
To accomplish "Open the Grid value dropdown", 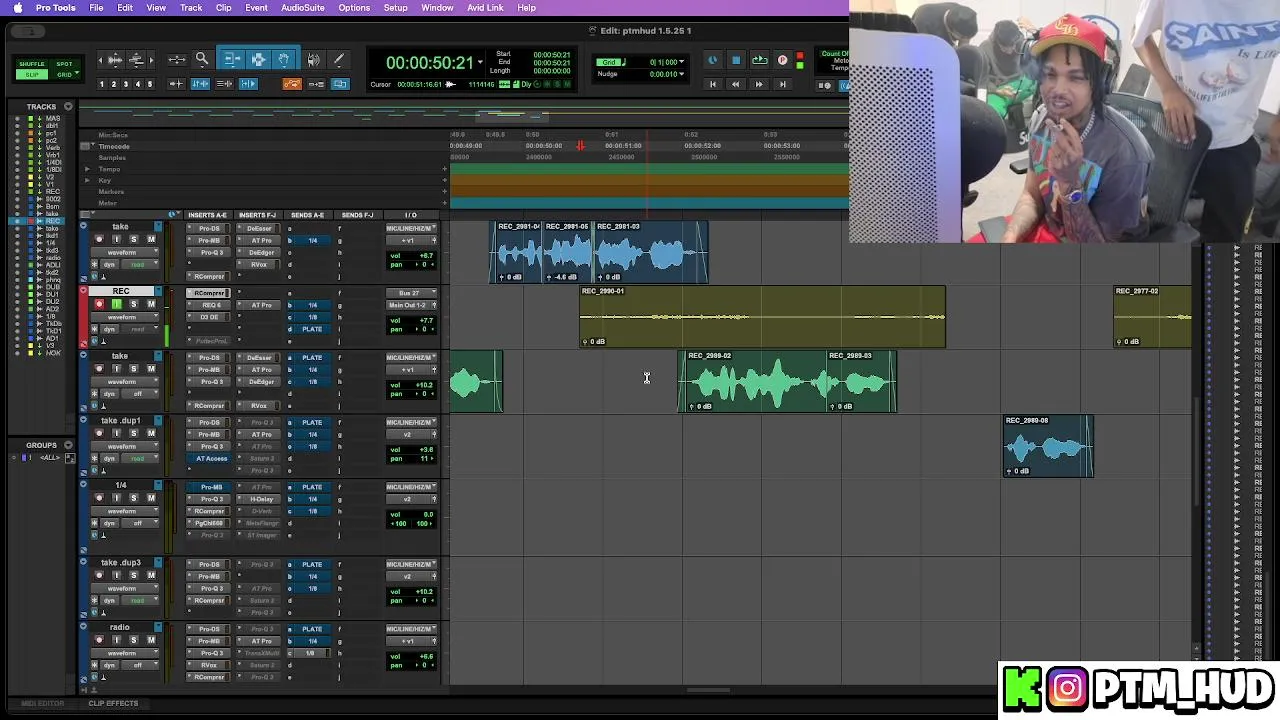I will 682,62.
